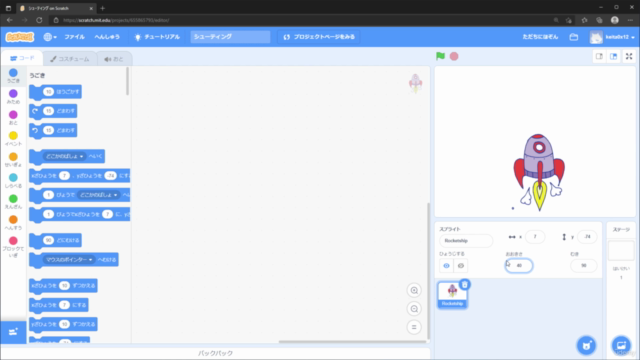
Task: Open the choose a sprite cat button
Action: [586, 345]
